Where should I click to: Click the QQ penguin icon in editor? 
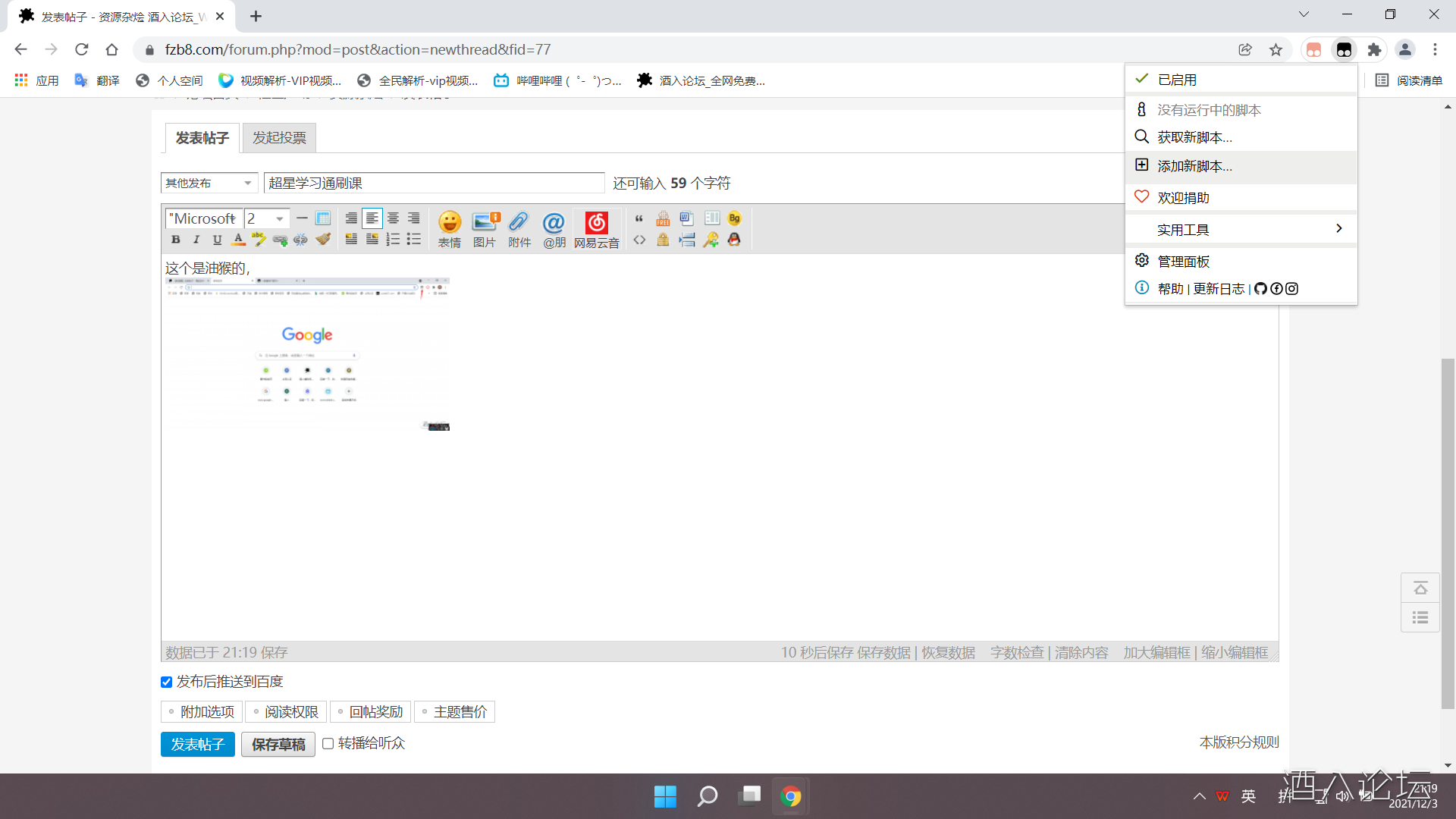(734, 240)
